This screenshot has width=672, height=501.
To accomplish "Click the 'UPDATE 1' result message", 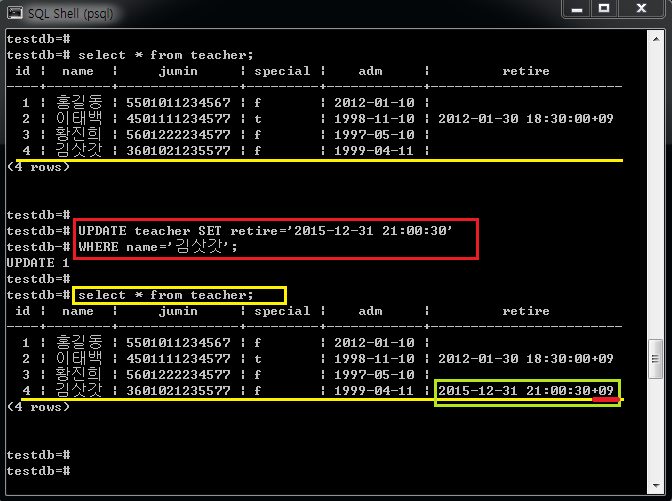I will tap(38, 263).
